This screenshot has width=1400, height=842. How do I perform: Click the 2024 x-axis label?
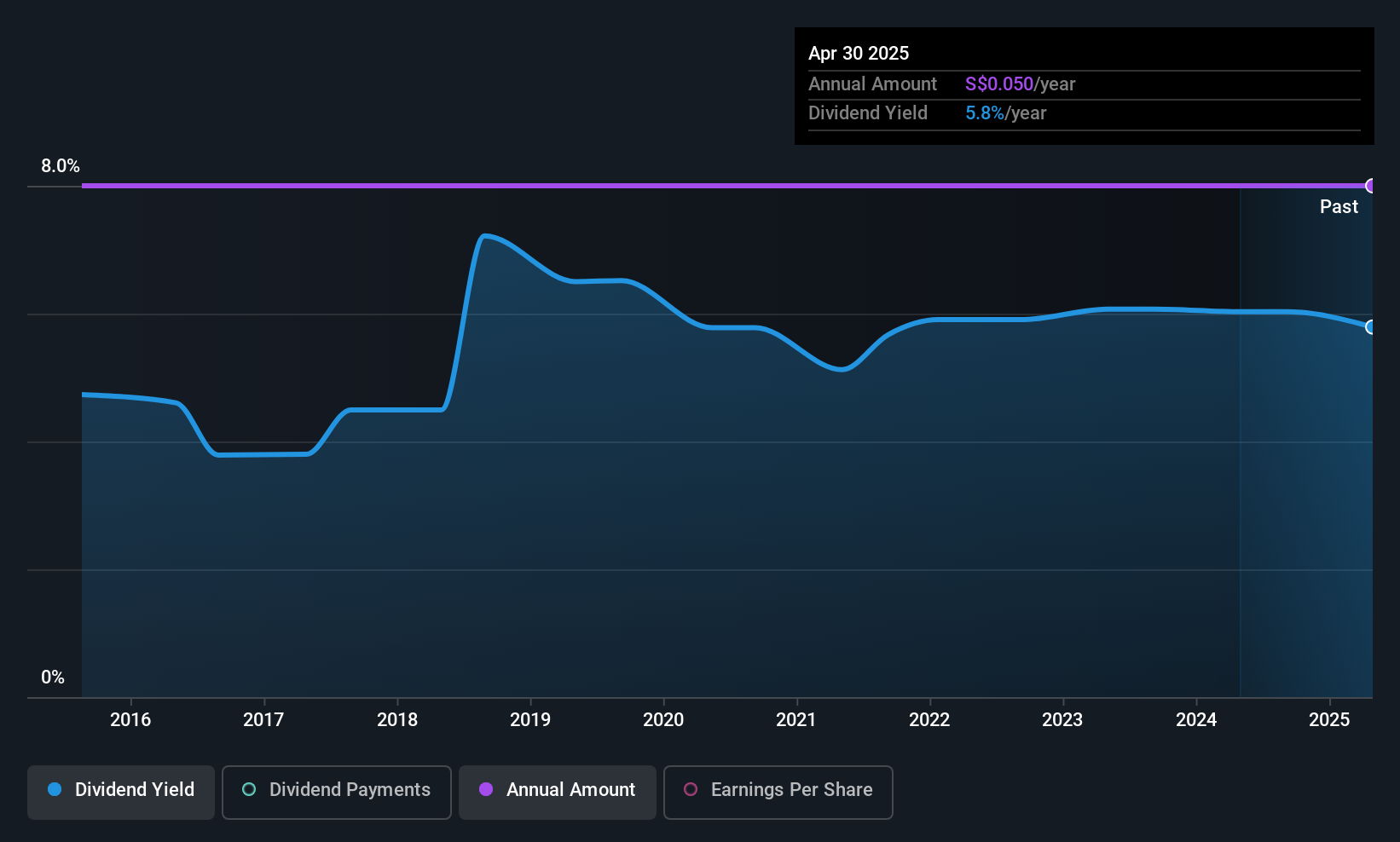coord(1196,720)
